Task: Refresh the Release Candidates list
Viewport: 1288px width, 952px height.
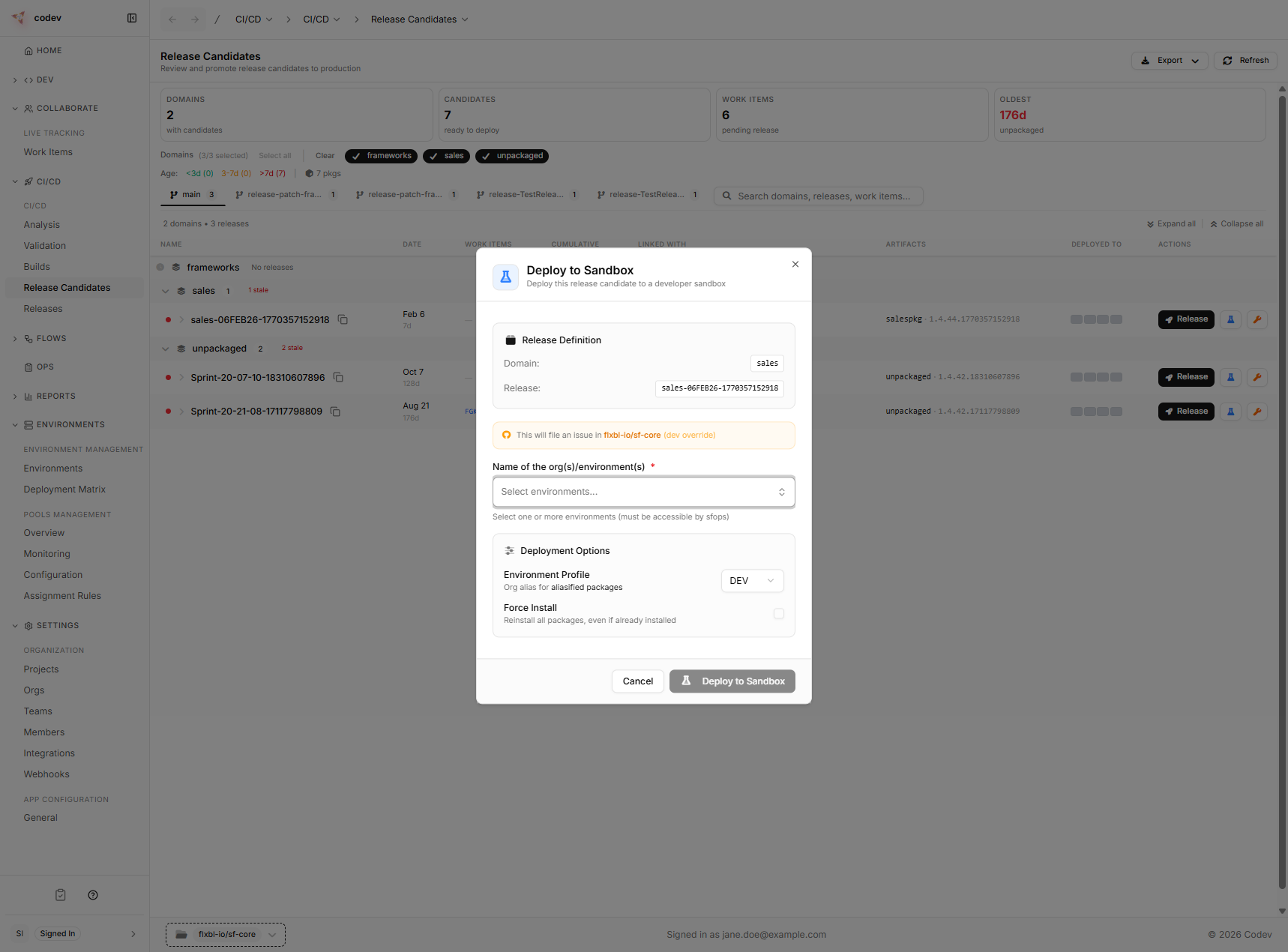Action: [1245, 60]
